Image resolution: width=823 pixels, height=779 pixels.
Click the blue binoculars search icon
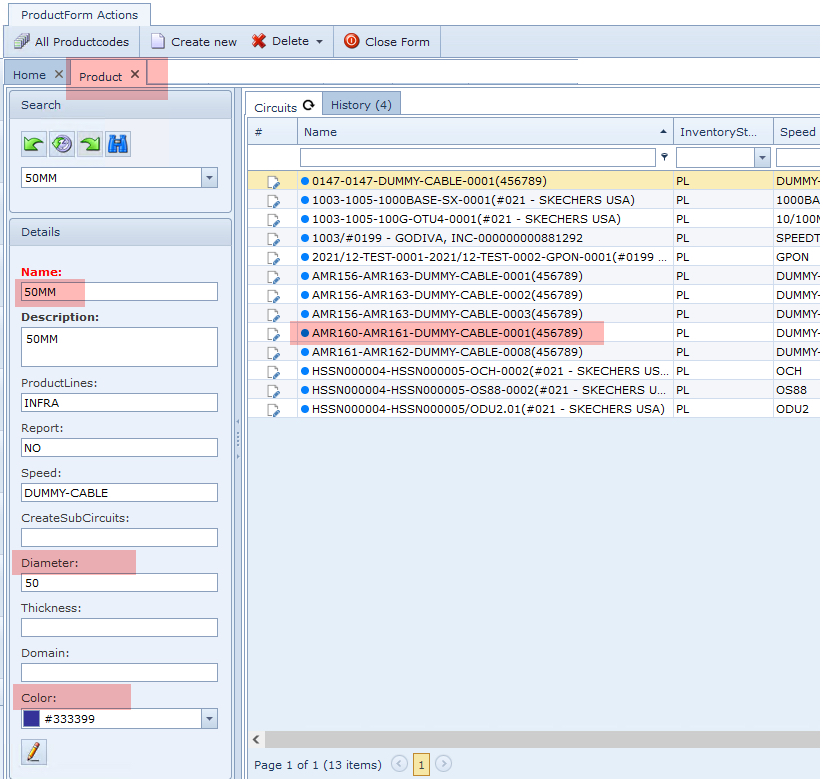coord(118,144)
